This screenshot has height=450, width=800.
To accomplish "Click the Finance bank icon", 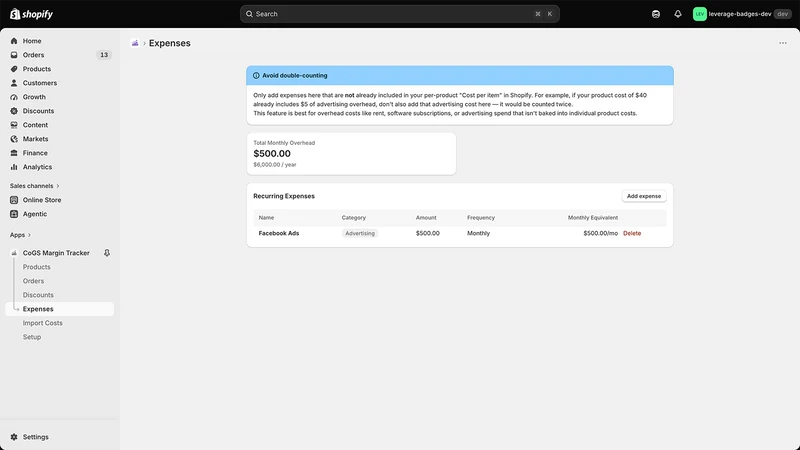I will point(14,153).
